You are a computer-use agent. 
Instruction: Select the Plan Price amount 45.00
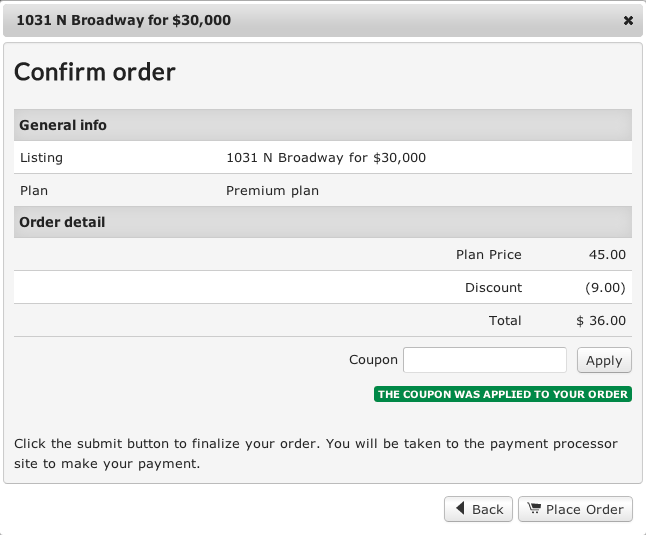607,254
